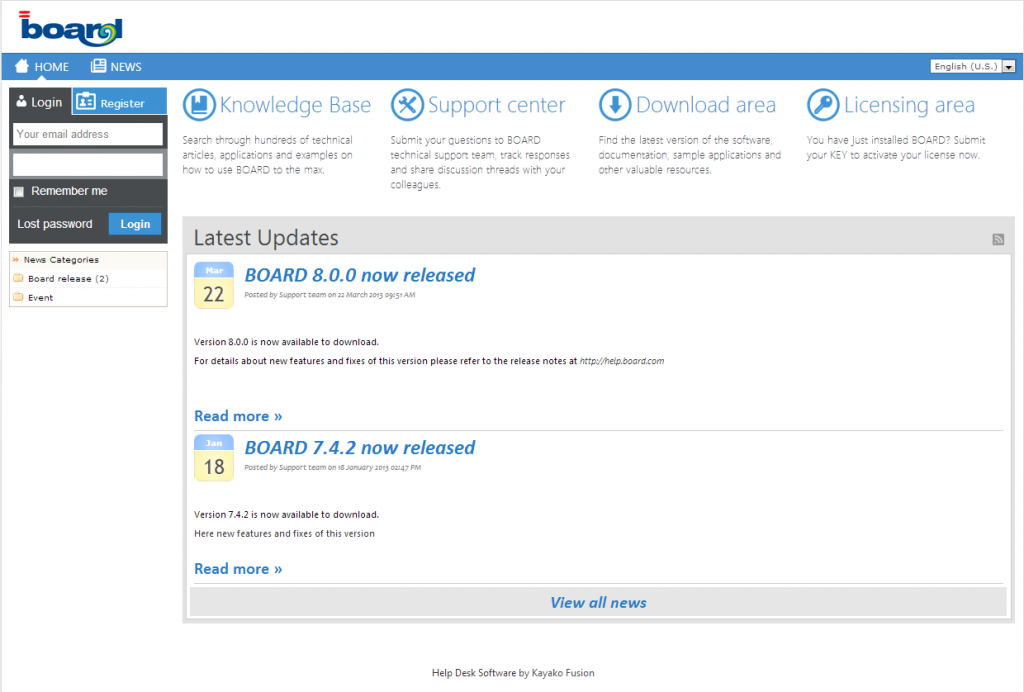The height and width of the screenshot is (692, 1024).
Task: Click the Here new features and fixes text
Action: (x=284, y=533)
